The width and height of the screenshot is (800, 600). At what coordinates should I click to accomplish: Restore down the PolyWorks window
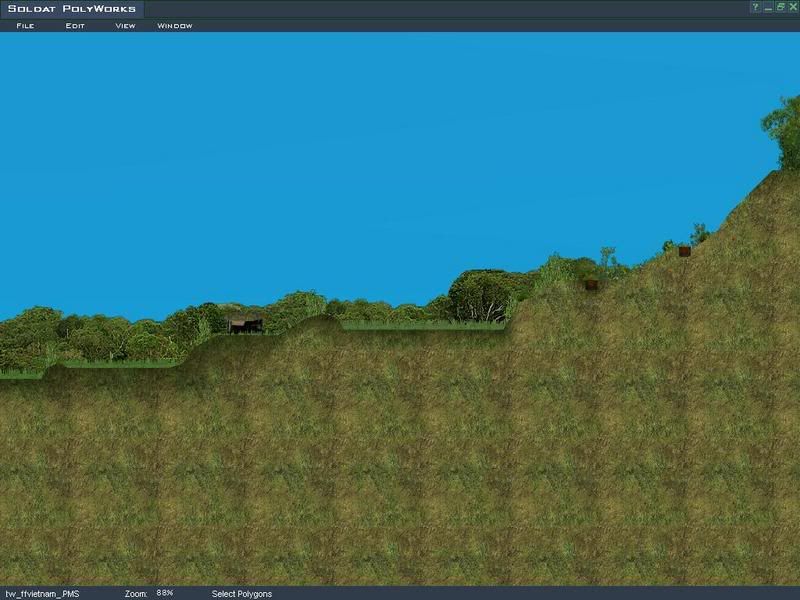click(781, 7)
